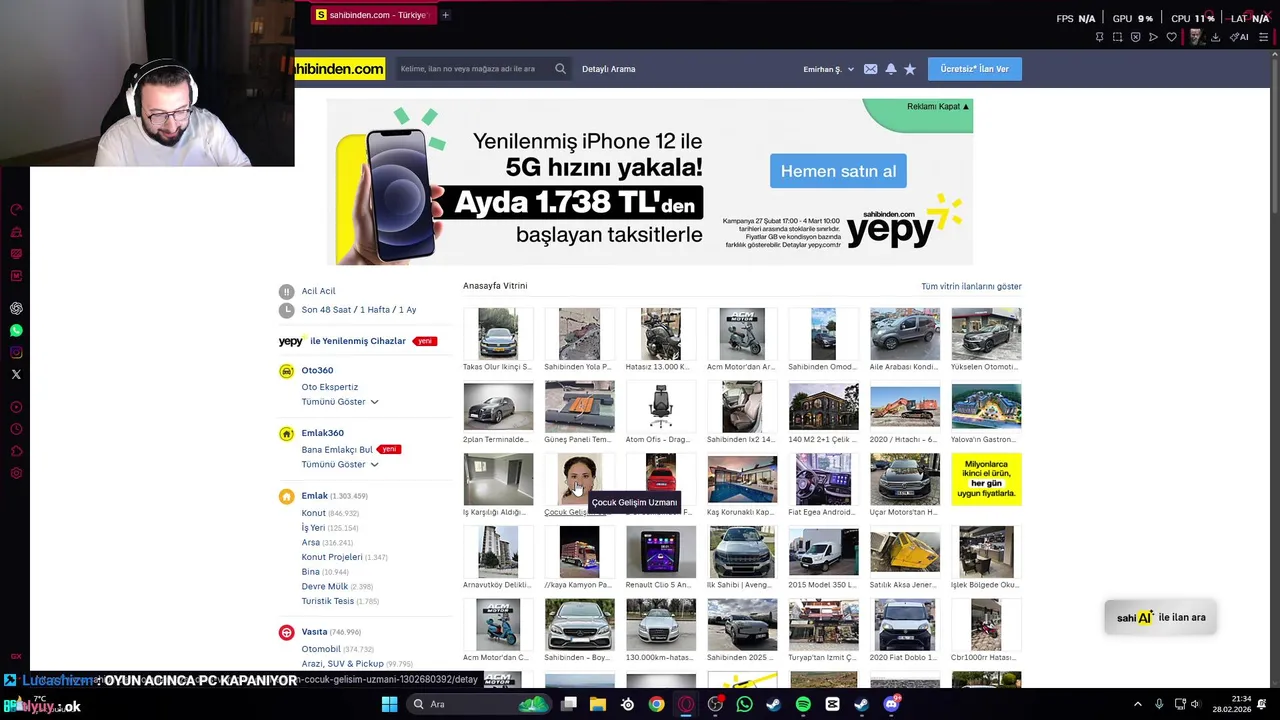Open the yellow Milyonlarca ikinci el ürün banner
Screen dimensions: 1280x720
point(986,479)
